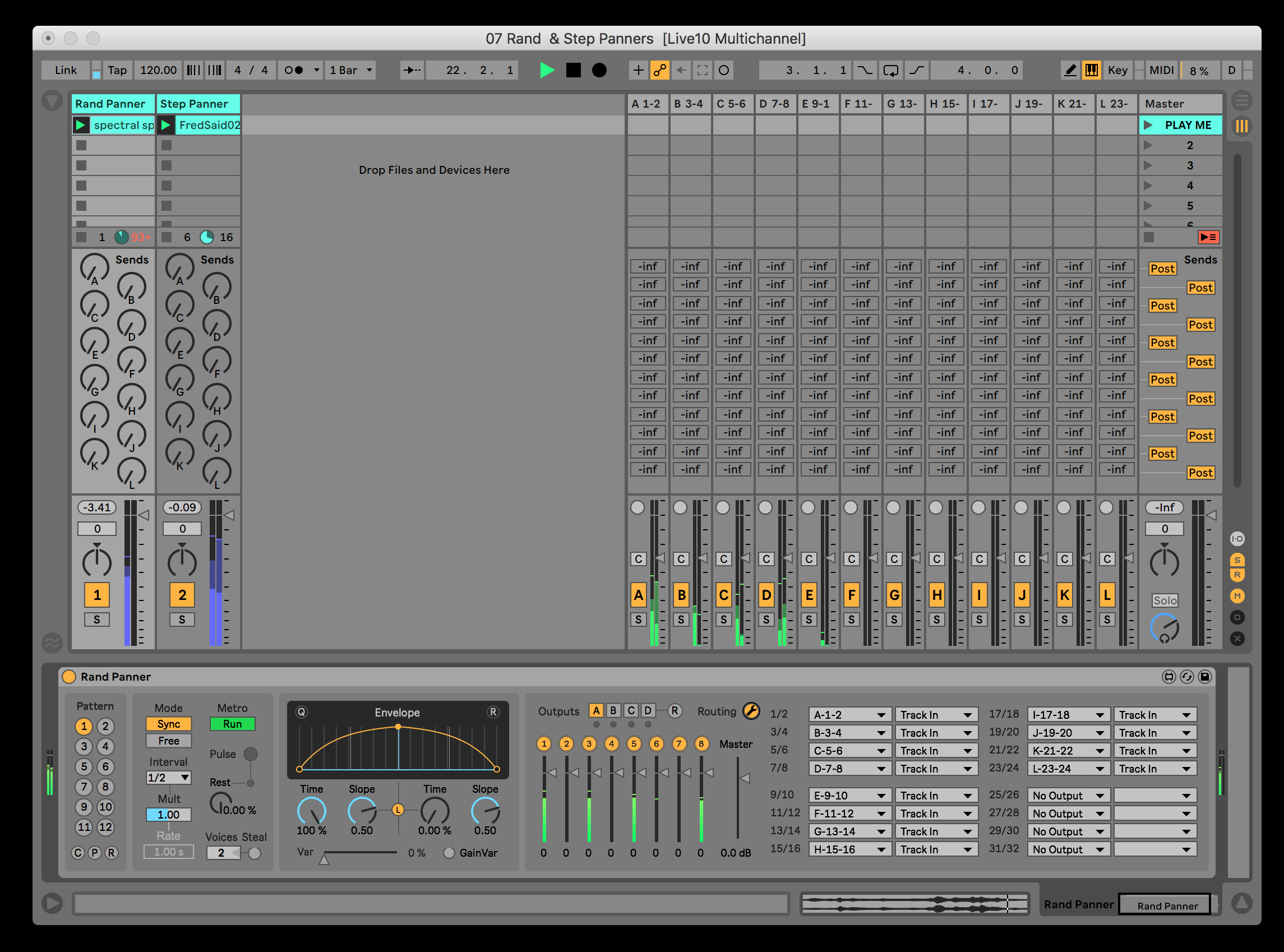Image resolution: width=1284 pixels, height=952 pixels.
Task: Mute track 2 with its activator
Action: coord(182,595)
